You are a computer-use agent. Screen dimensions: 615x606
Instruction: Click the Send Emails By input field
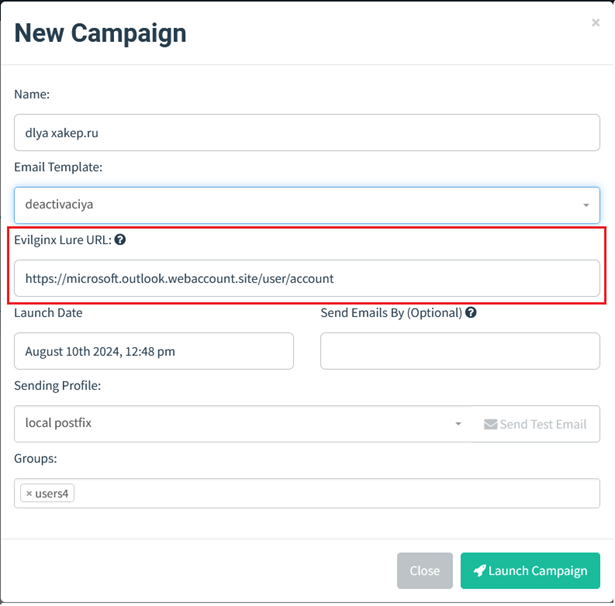(460, 351)
